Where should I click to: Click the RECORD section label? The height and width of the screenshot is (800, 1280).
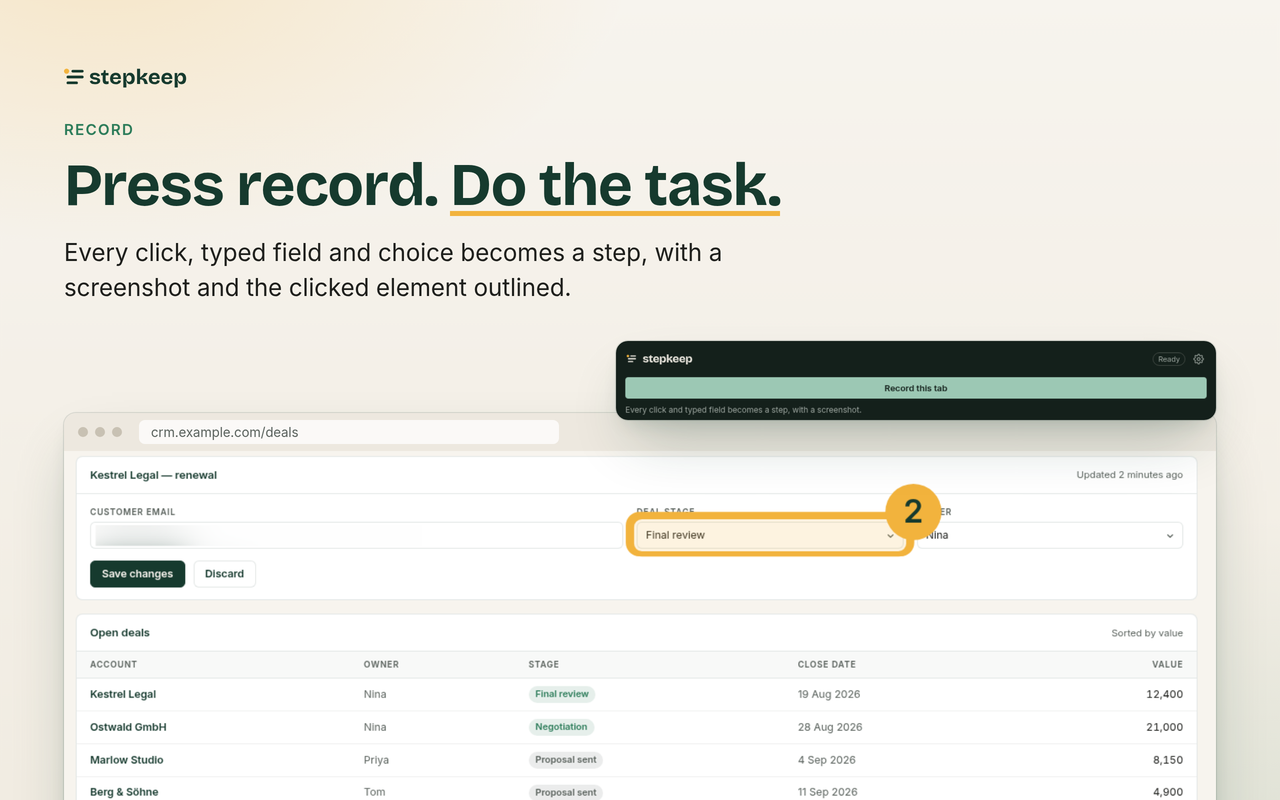(x=99, y=130)
